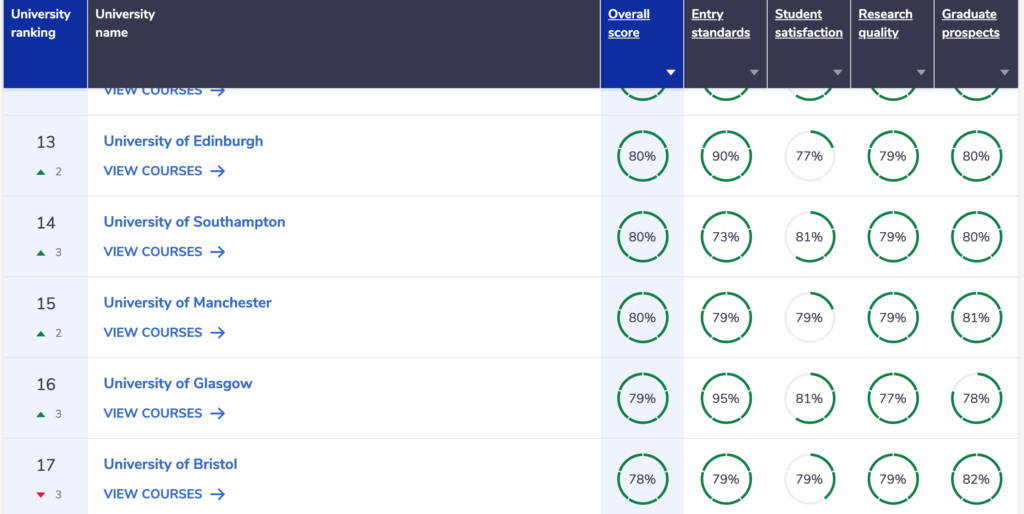This screenshot has width=1024, height=514.
Task: Select the Overall score column header link
Action: point(628,24)
